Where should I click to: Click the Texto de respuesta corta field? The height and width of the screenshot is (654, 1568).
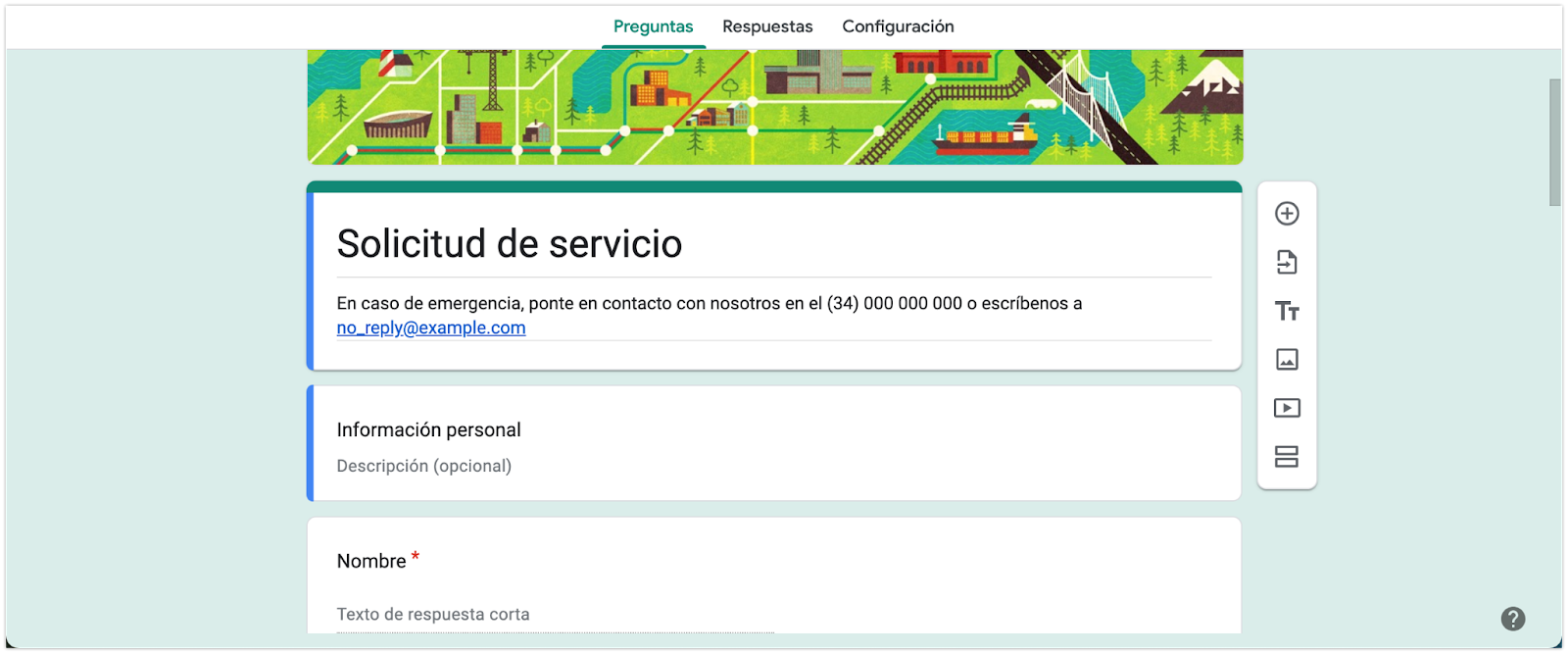[x=556, y=615]
